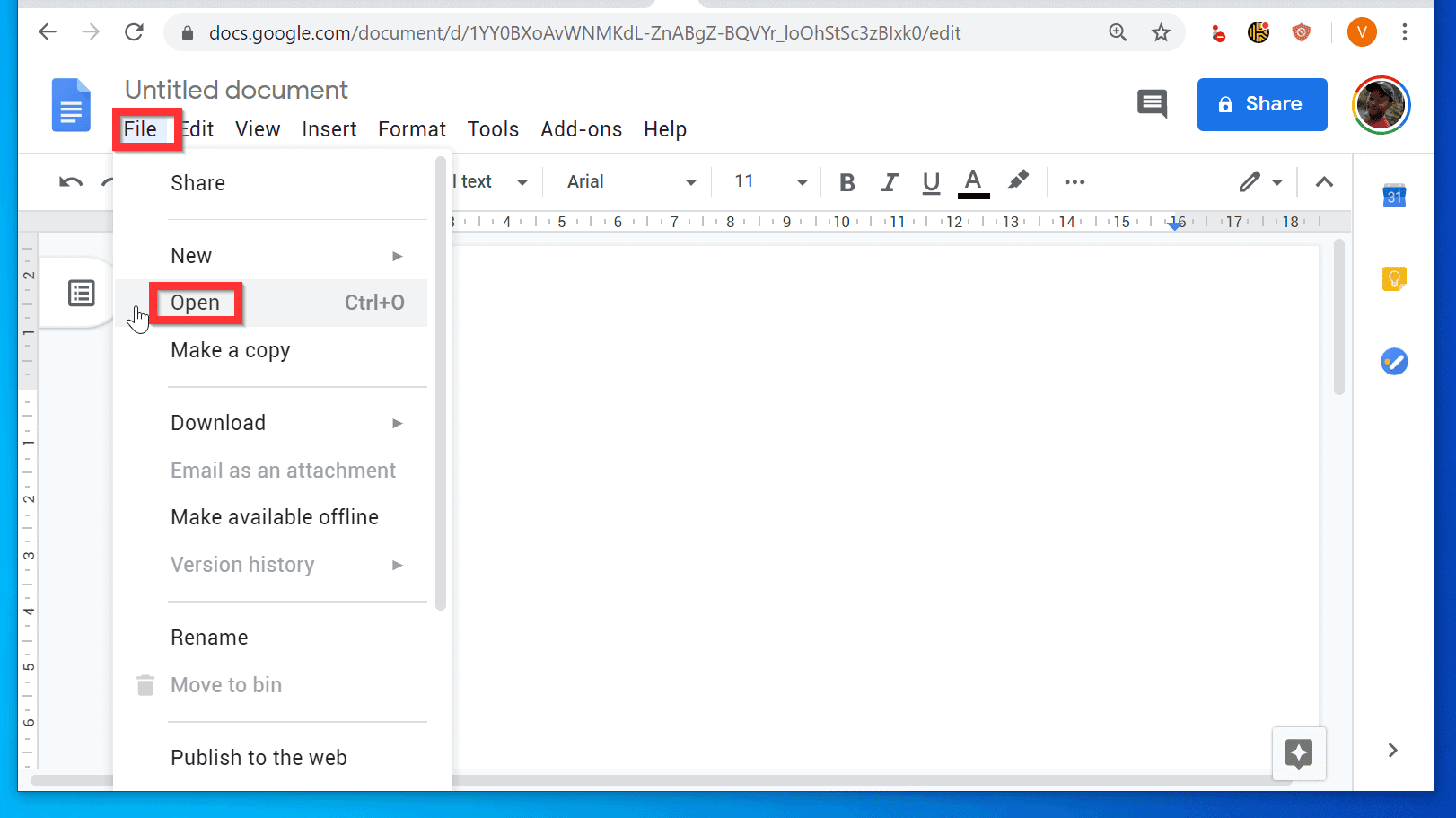1456x818 pixels.
Task: Open the toolbar overflow More menu
Action: (x=1074, y=181)
